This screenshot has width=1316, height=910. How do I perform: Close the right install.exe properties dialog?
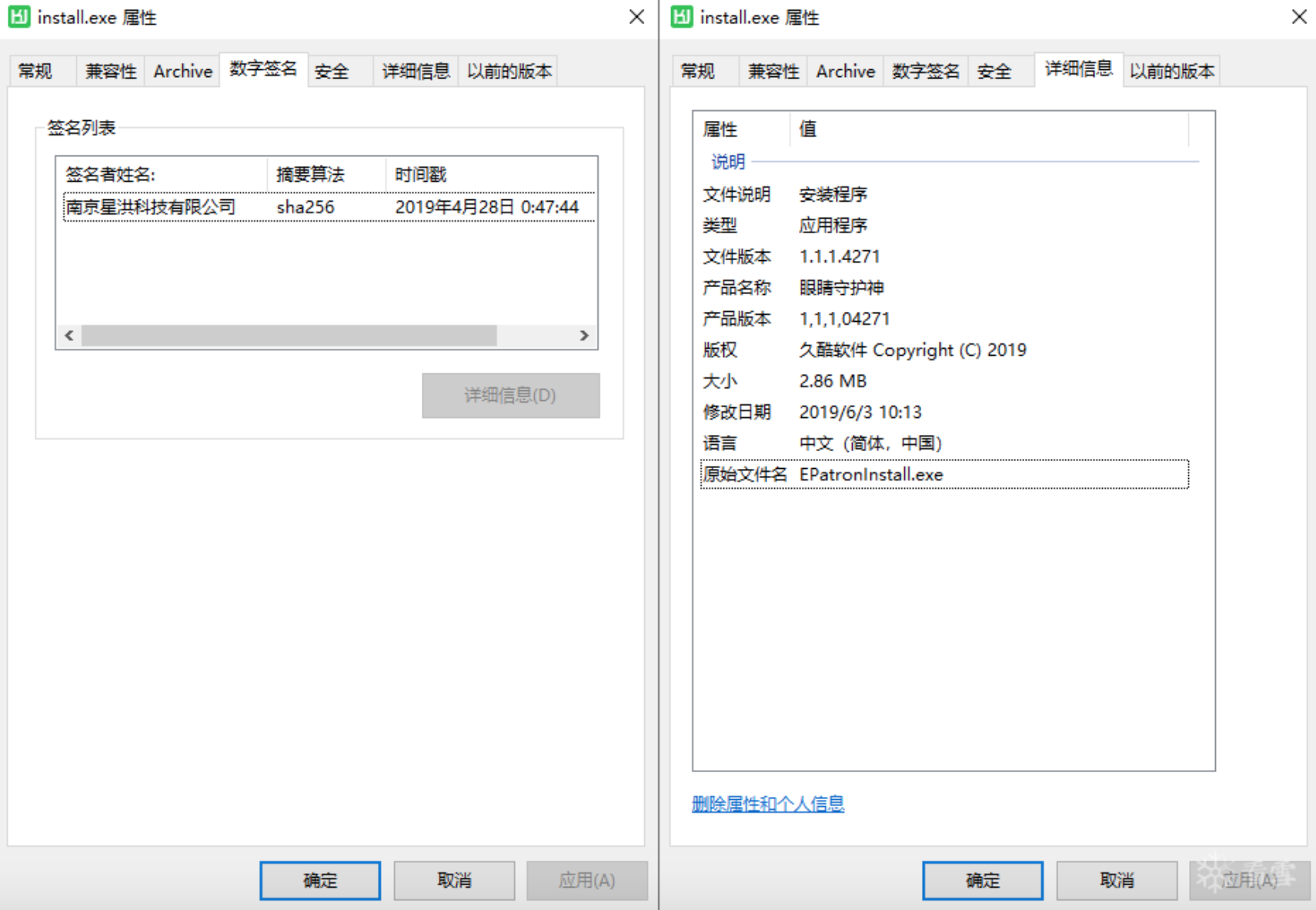tap(1299, 17)
